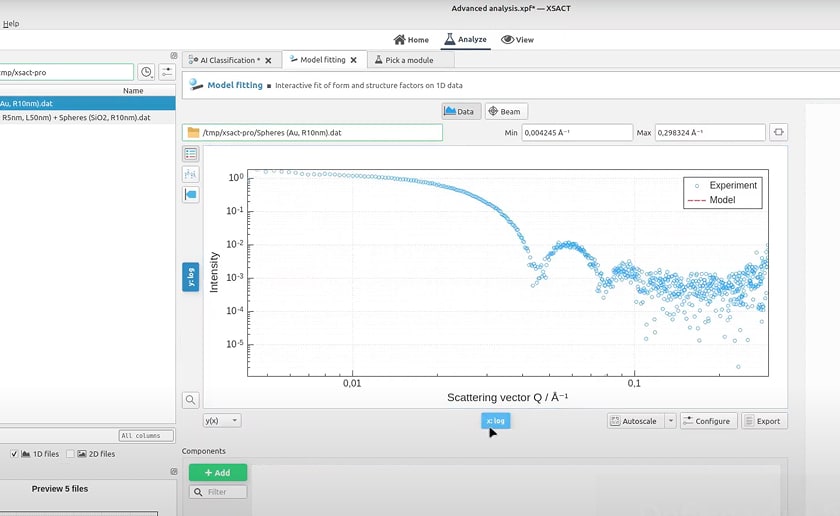
Task: Expand the Autoscale options arrow
Action: pos(671,421)
